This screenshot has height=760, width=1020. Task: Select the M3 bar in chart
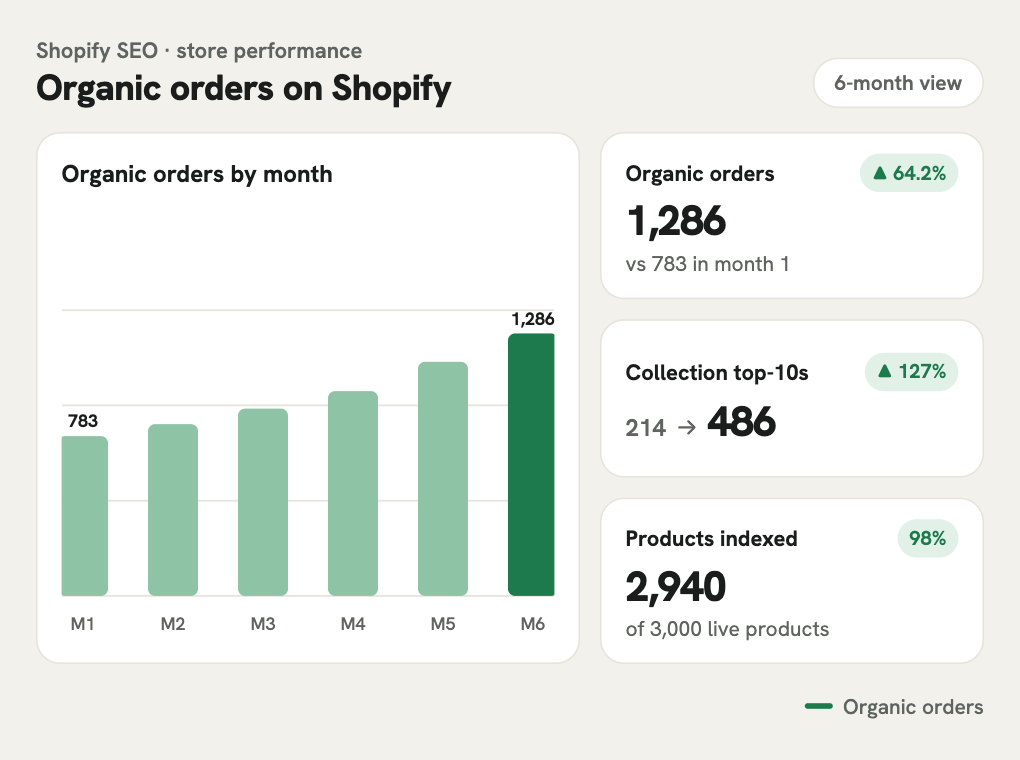[x=263, y=502]
